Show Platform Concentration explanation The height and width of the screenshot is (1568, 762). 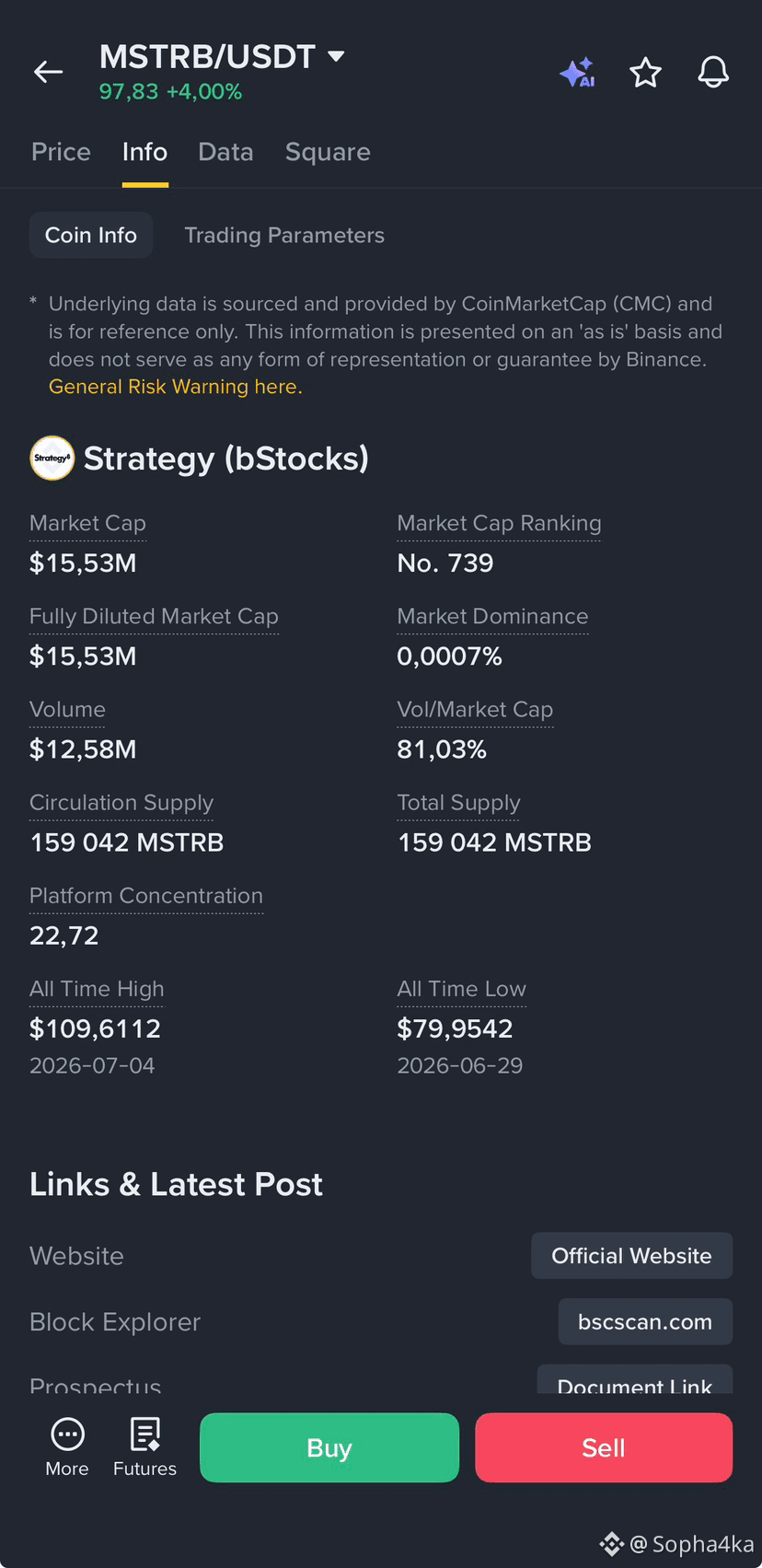pyautogui.click(x=146, y=896)
